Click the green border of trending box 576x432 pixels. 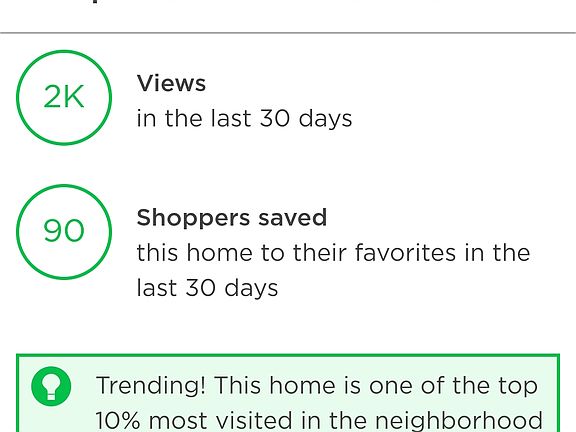(x=288, y=355)
